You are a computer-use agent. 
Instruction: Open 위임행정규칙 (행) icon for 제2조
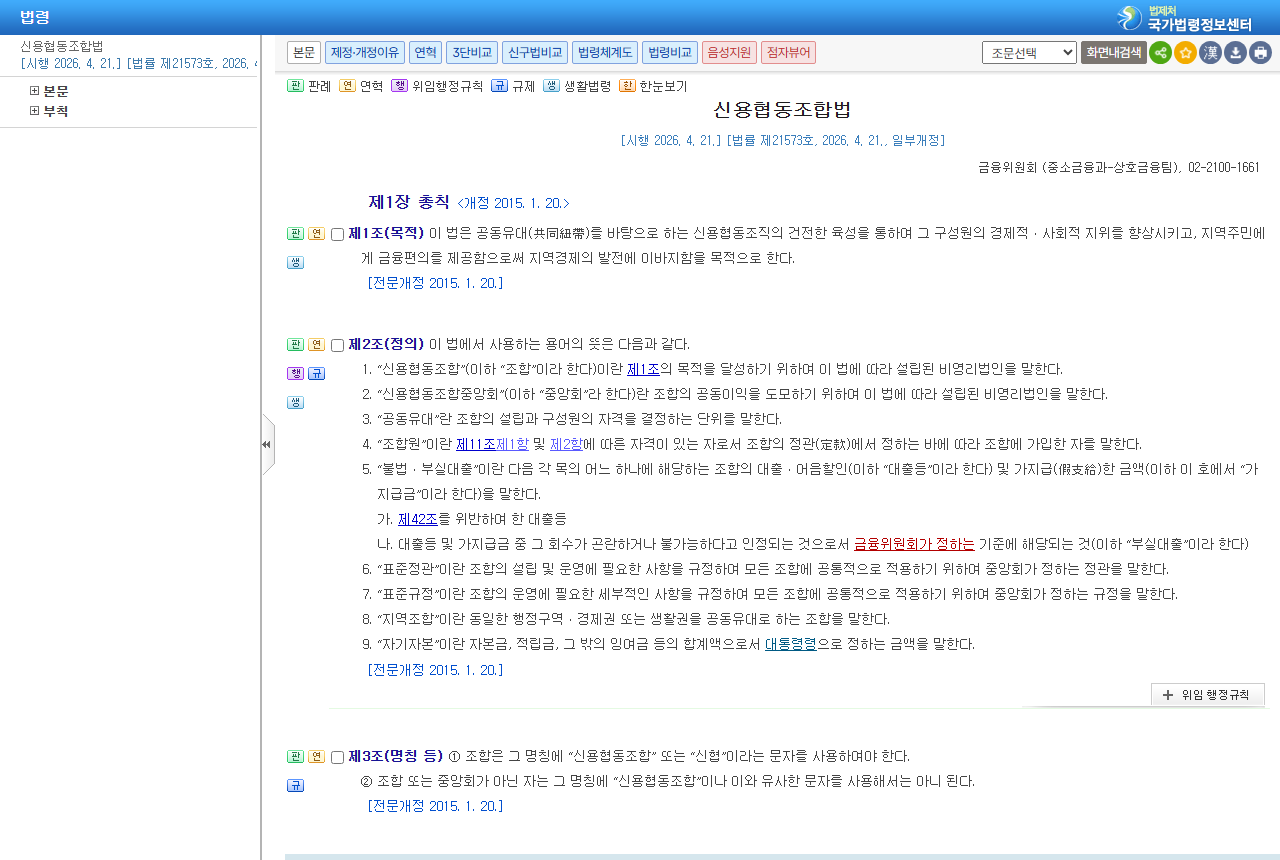click(x=295, y=374)
